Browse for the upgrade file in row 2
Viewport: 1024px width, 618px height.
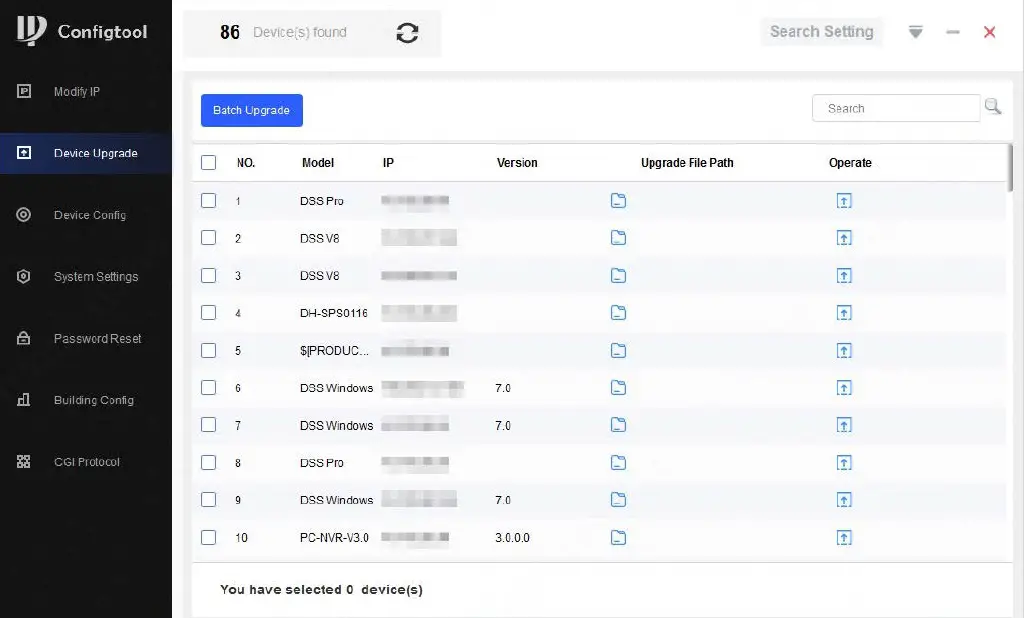coord(618,238)
